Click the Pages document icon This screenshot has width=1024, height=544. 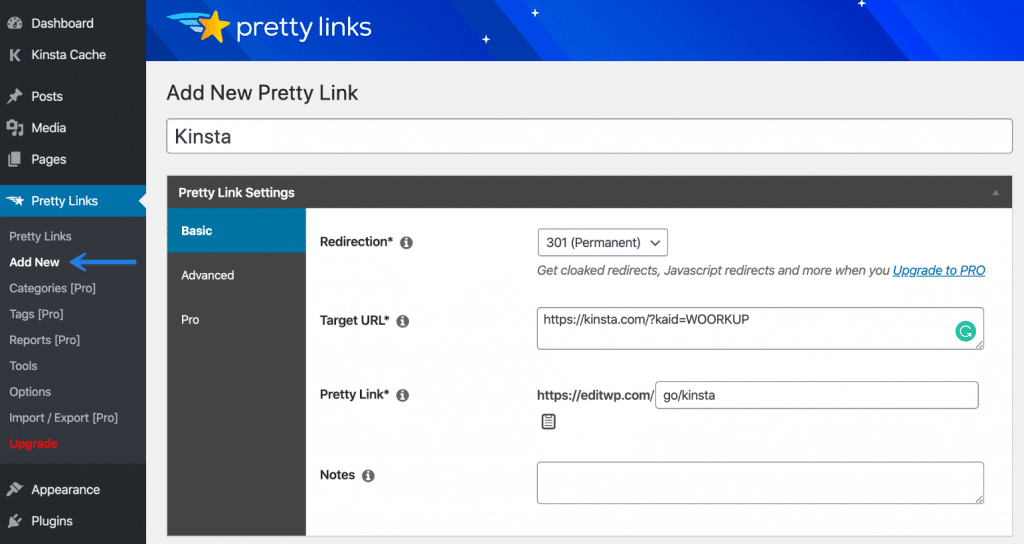tap(14, 159)
